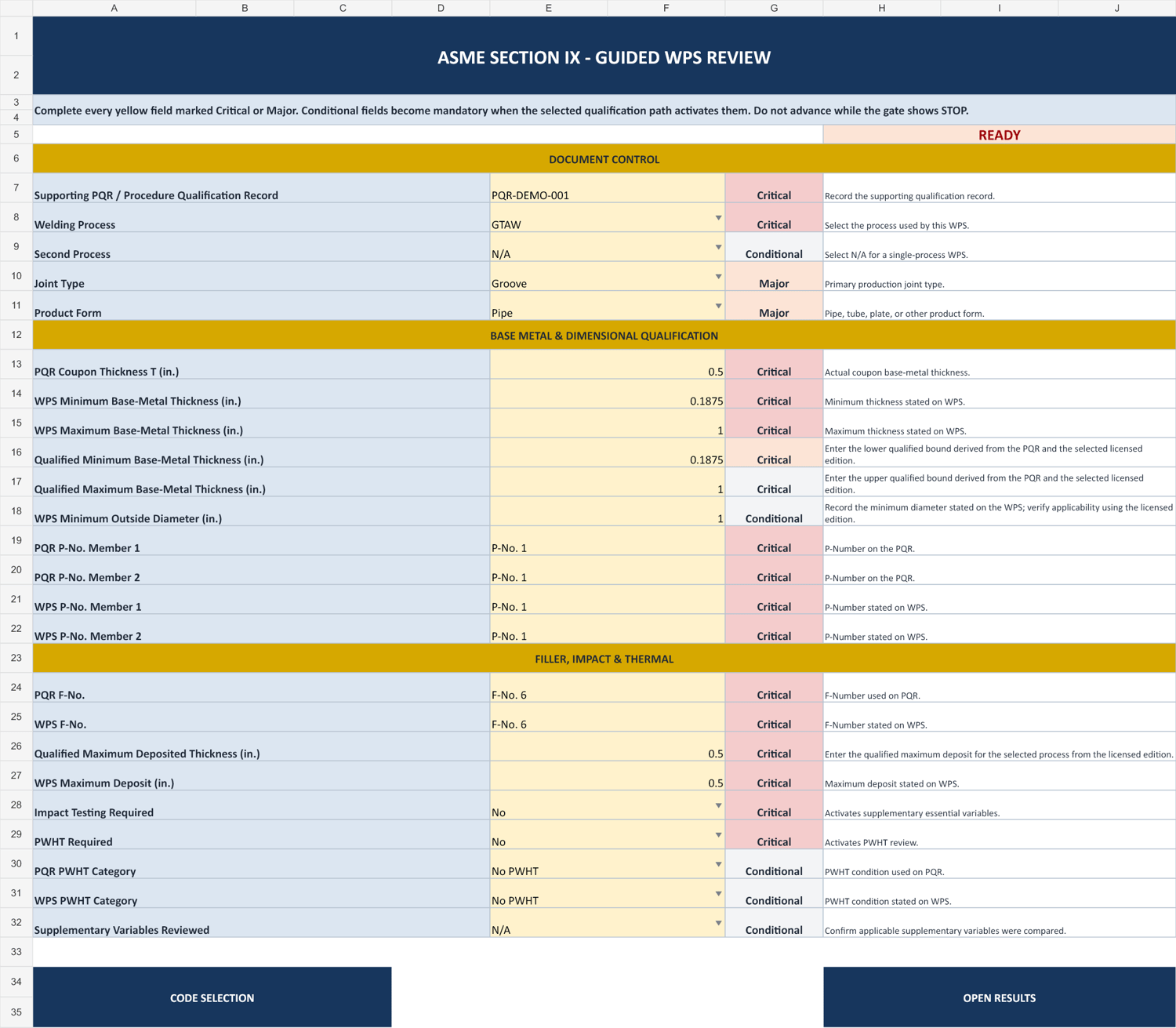Open the PQR PWHT Category dropdown arrow
1176x1028 pixels.
[x=717, y=864]
